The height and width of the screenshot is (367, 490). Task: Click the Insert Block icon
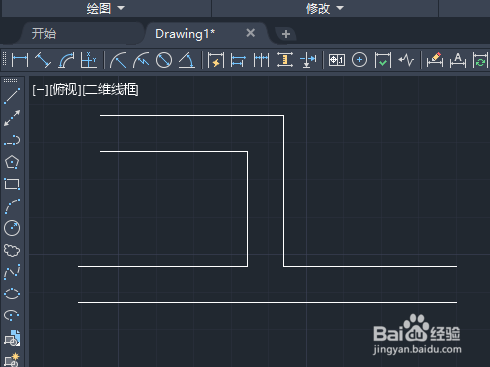(x=12, y=338)
